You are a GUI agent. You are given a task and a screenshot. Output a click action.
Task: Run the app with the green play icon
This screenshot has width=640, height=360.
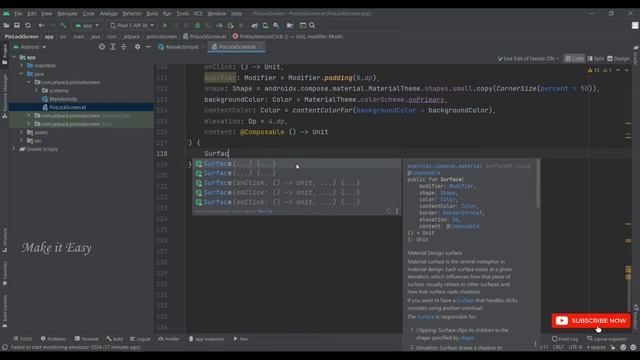(x=165, y=25)
